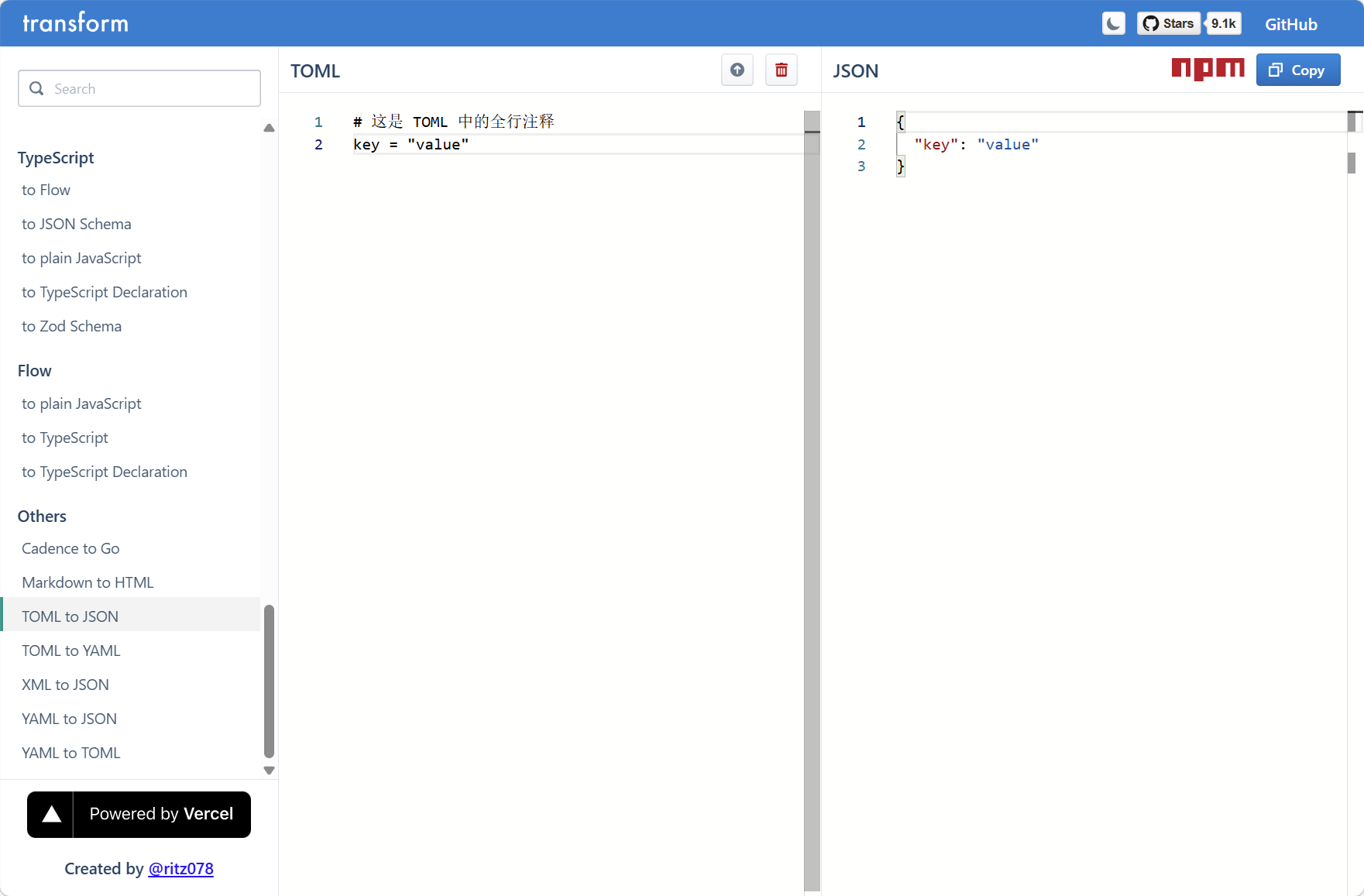Click the sidebar scrollbar thumb
1364x896 pixels.
(x=269, y=680)
